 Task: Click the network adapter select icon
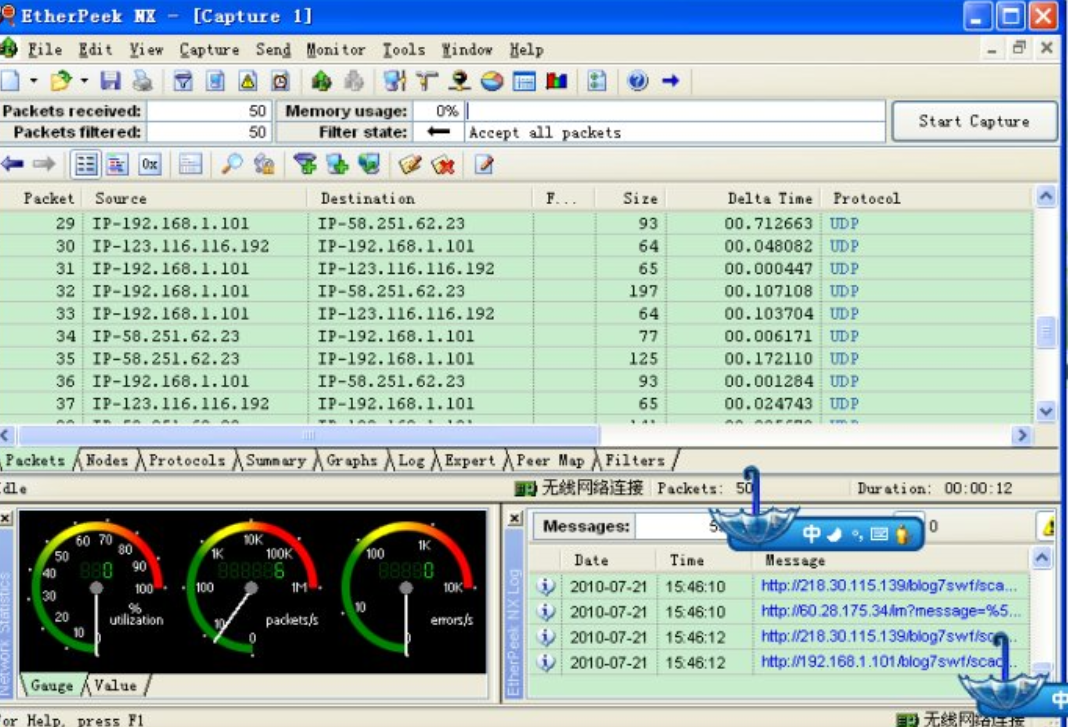click(394, 81)
